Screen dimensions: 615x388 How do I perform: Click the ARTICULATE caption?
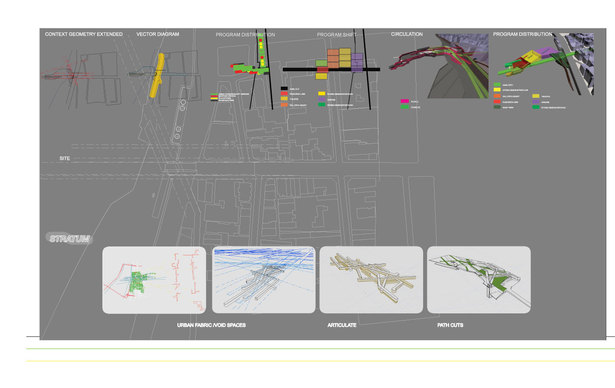point(342,325)
